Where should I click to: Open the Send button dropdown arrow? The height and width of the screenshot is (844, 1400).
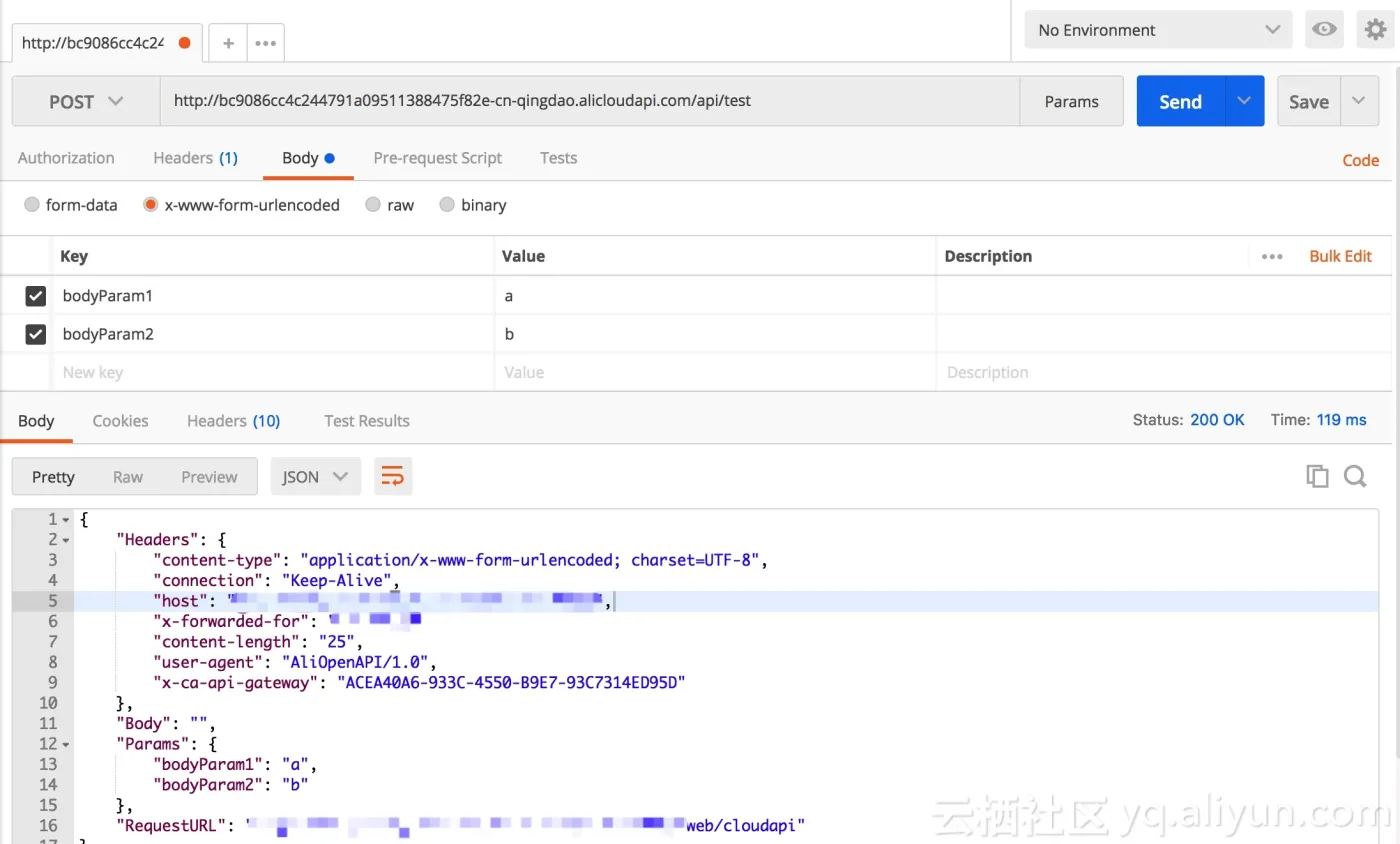click(x=1244, y=101)
